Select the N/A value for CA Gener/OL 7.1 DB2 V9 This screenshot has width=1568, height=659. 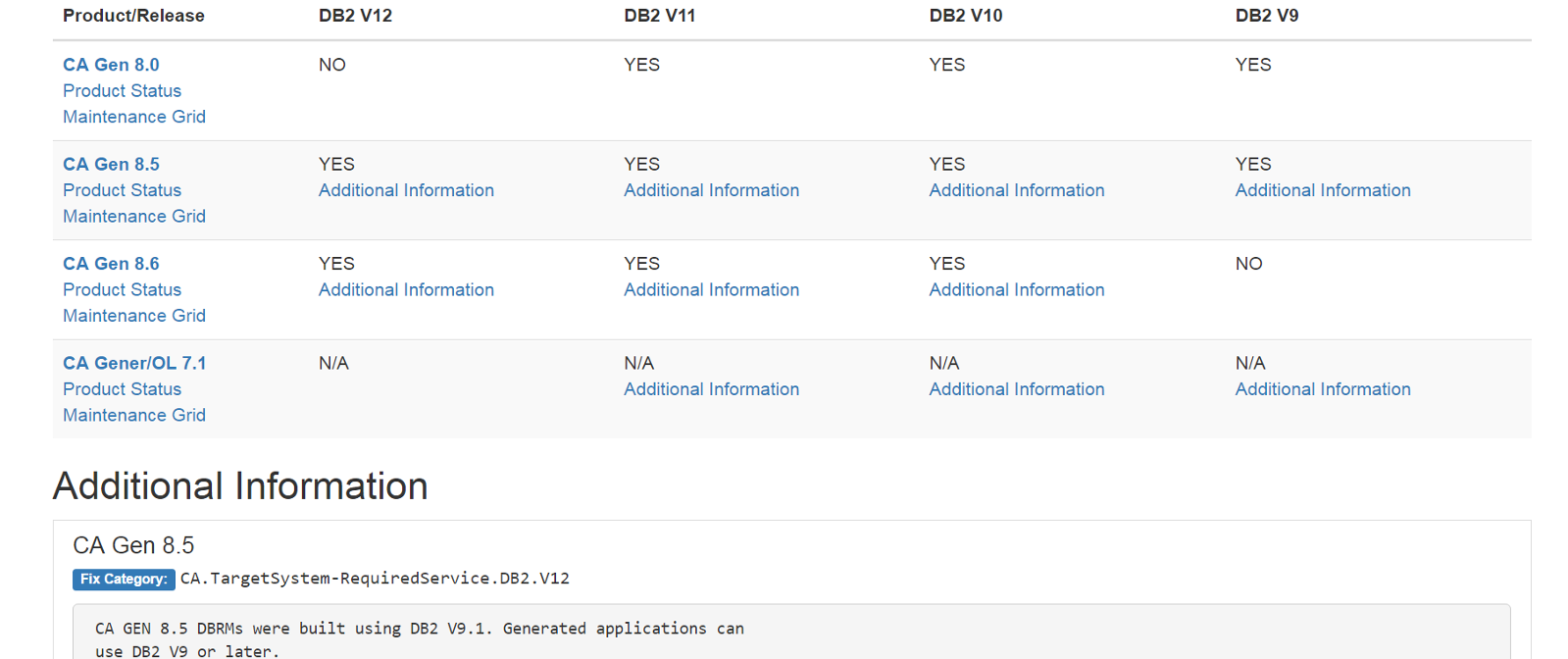pyautogui.click(x=1250, y=363)
